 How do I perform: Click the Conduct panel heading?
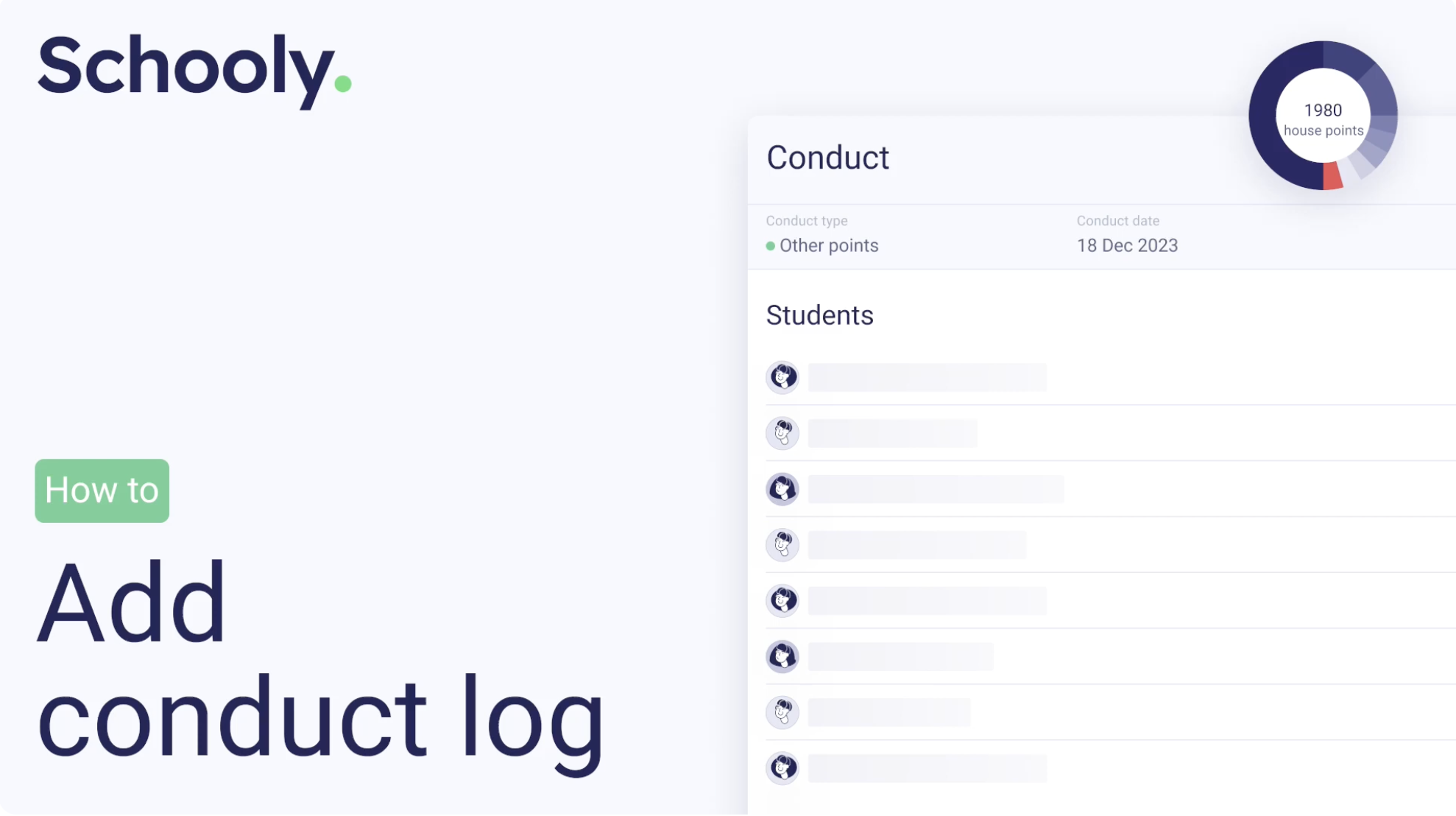tap(827, 158)
